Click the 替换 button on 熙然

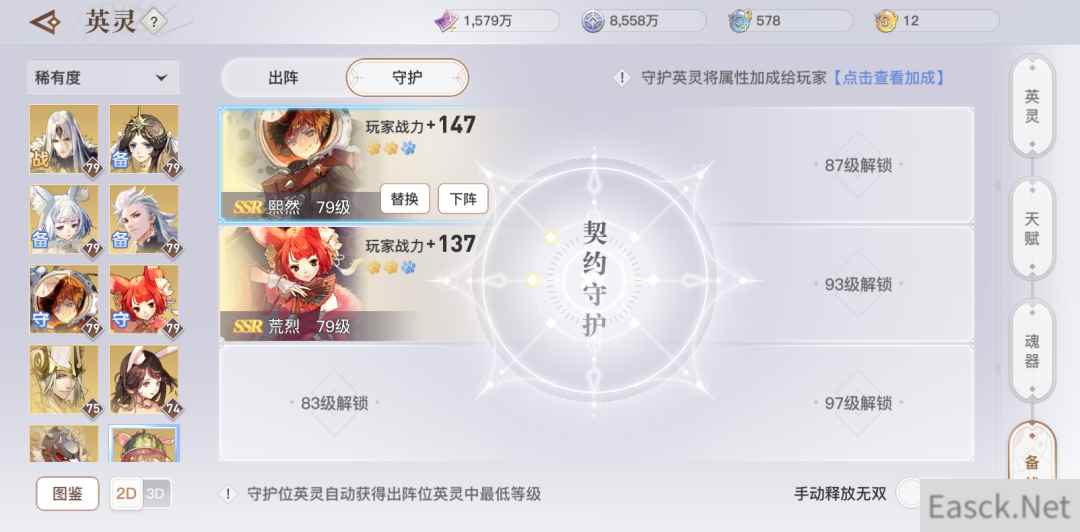405,199
